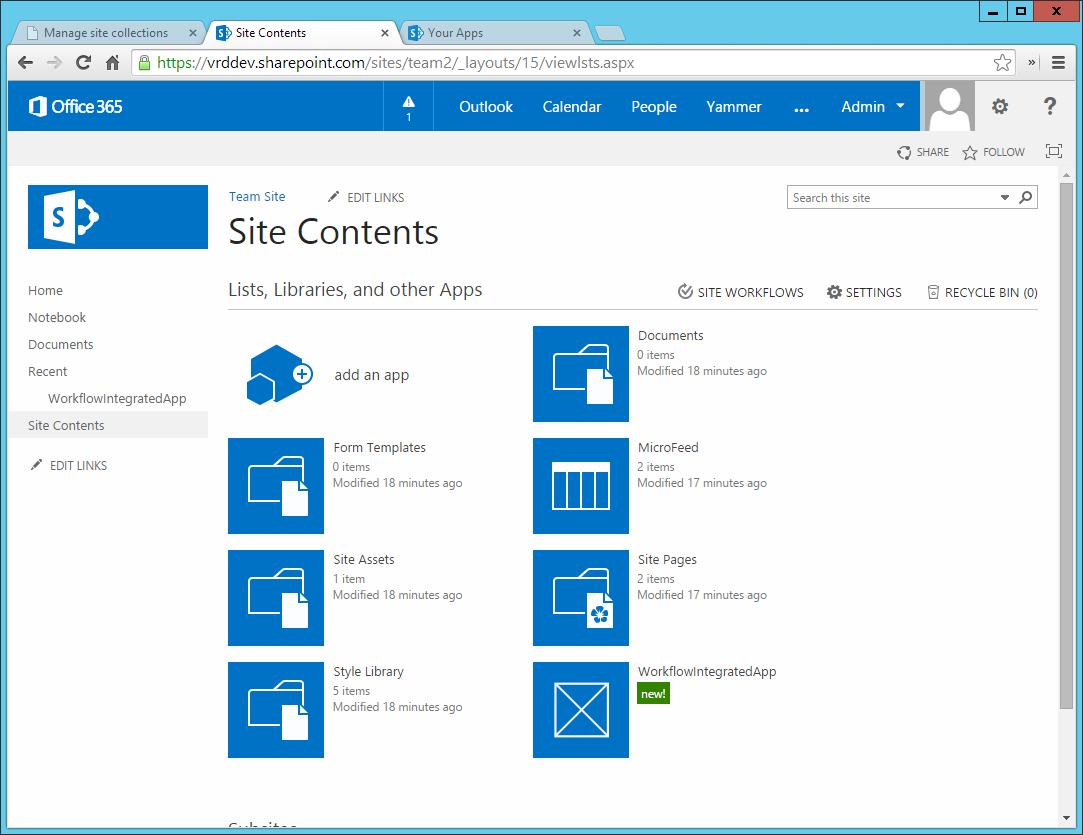Click the add an app text link
Screen dimensions: 1083x835
tap(372, 375)
